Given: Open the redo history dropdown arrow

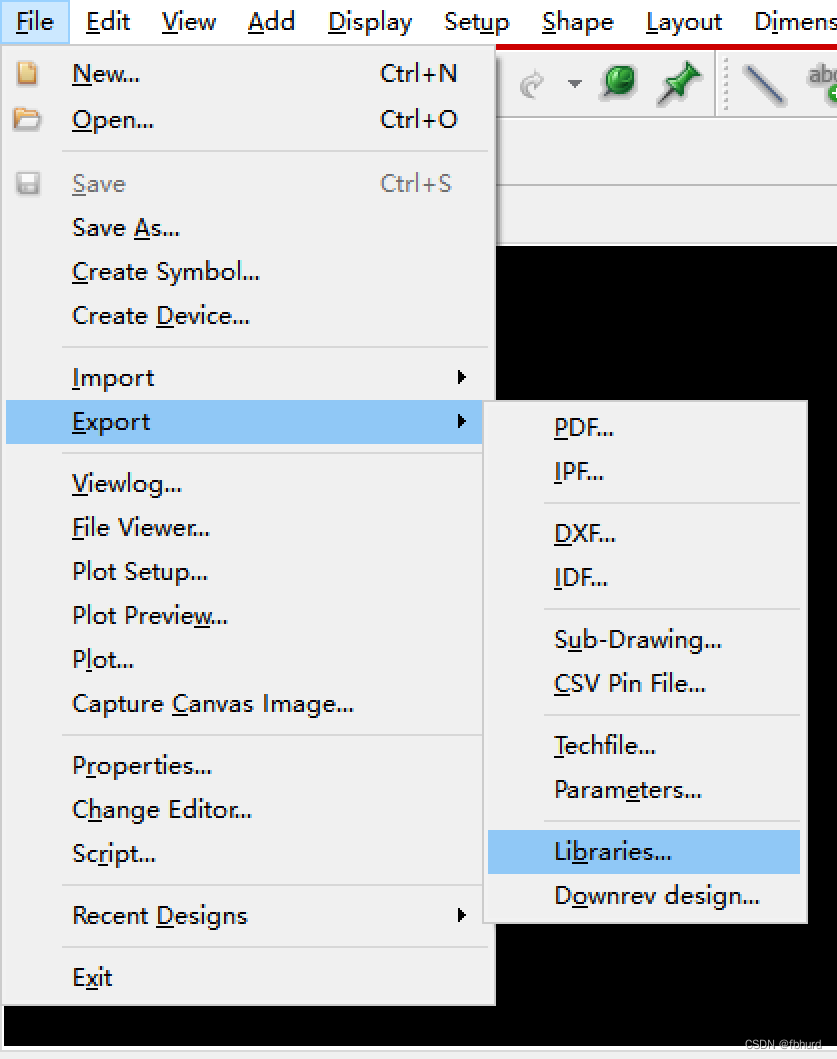Looking at the screenshot, I should pyautogui.click(x=574, y=84).
